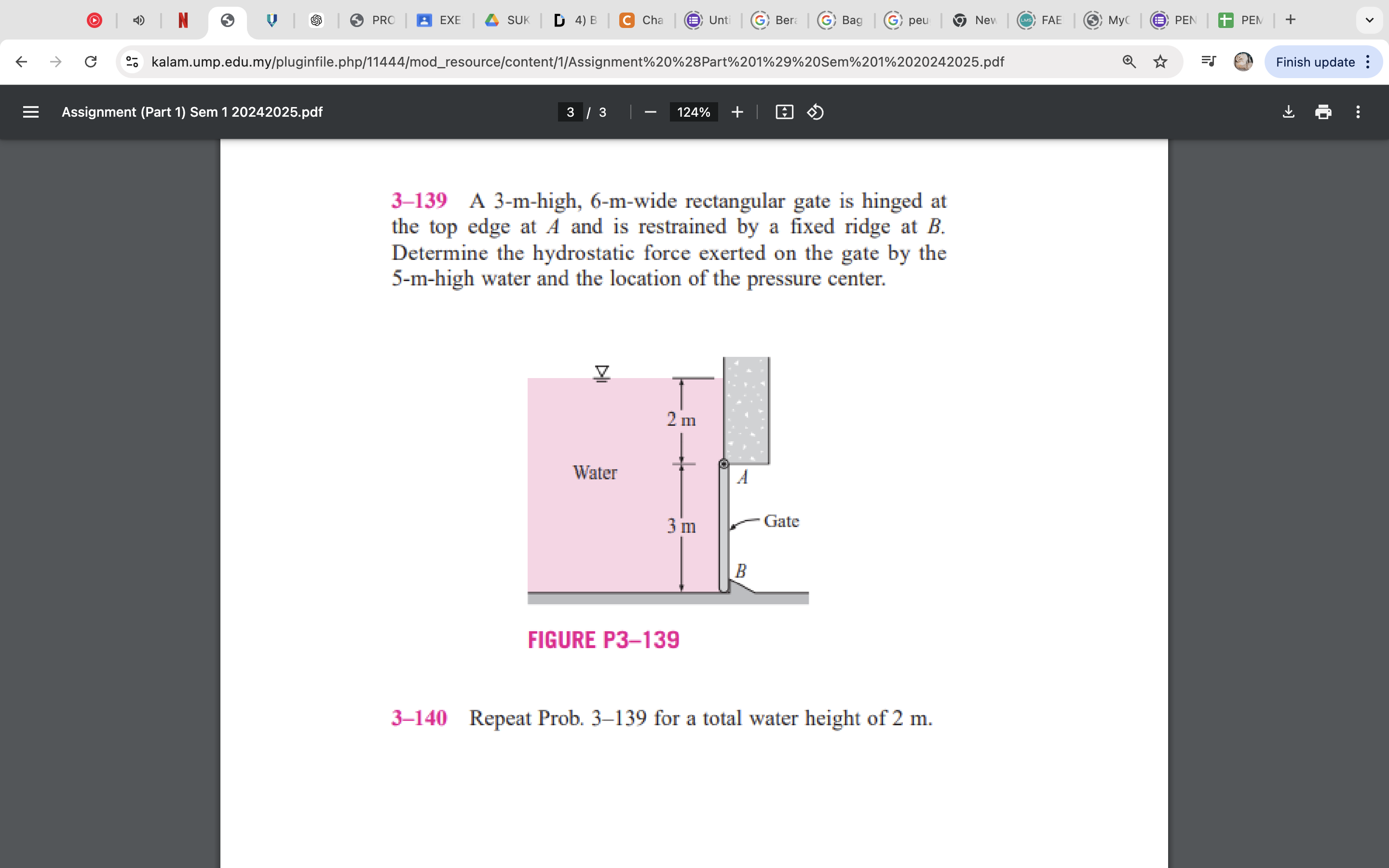Rotate the PDF counterclockwise
This screenshot has height=868, width=1389.
(815, 112)
